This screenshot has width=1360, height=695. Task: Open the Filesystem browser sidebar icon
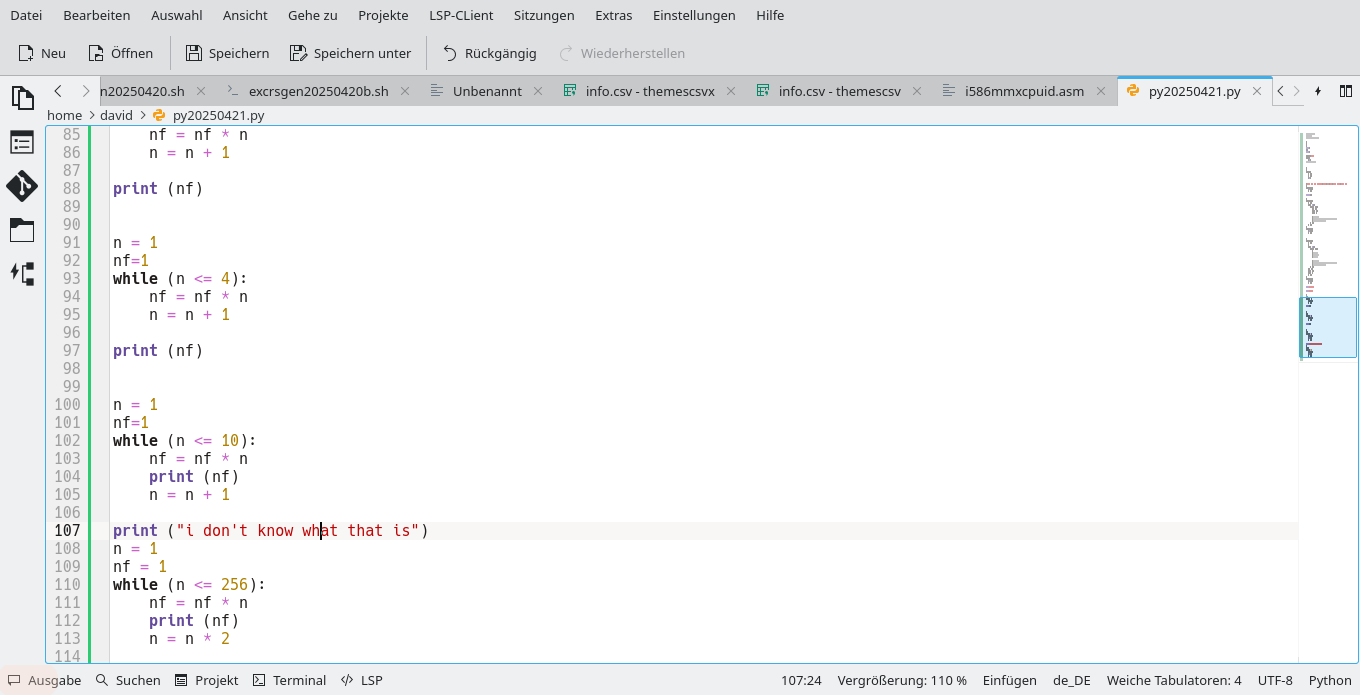[x=22, y=230]
